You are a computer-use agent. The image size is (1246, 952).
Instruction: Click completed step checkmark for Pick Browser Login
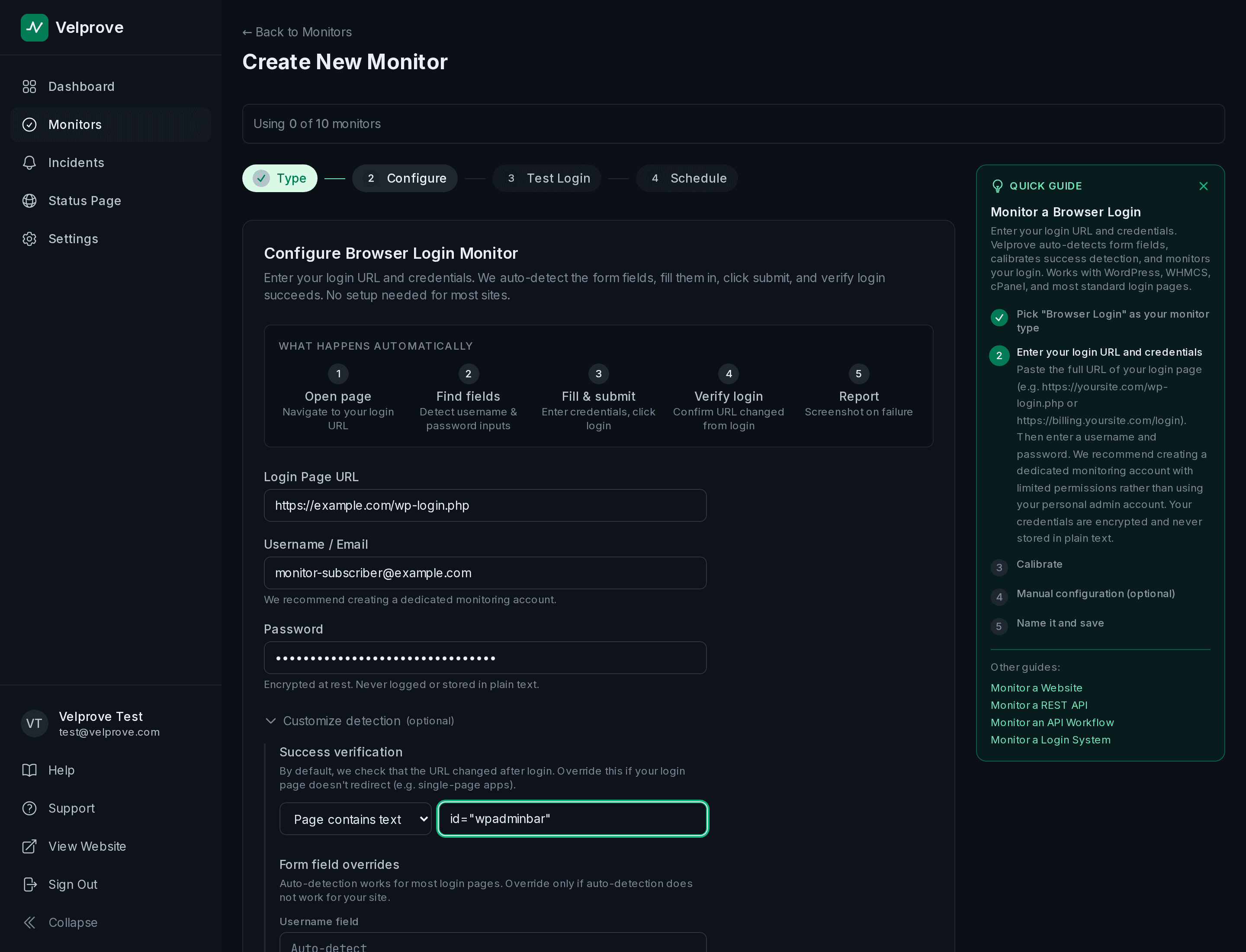999,318
